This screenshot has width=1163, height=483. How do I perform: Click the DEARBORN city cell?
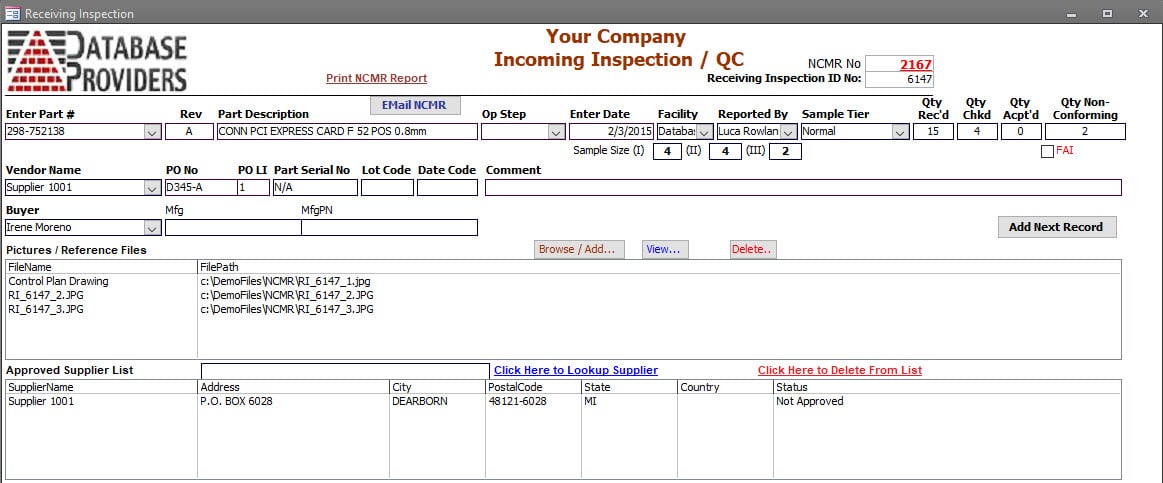420,401
